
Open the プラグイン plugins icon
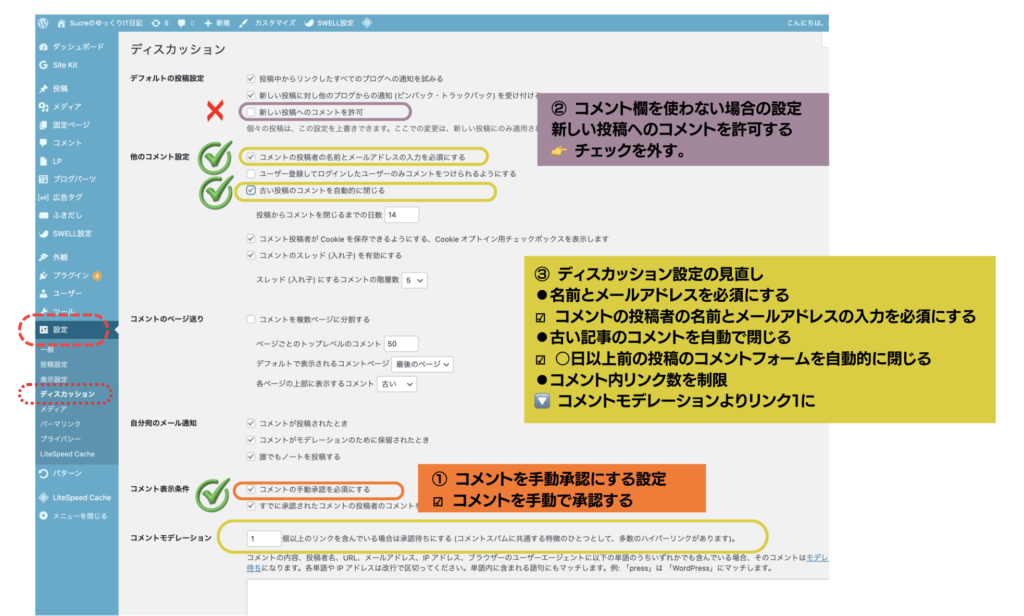43,275
